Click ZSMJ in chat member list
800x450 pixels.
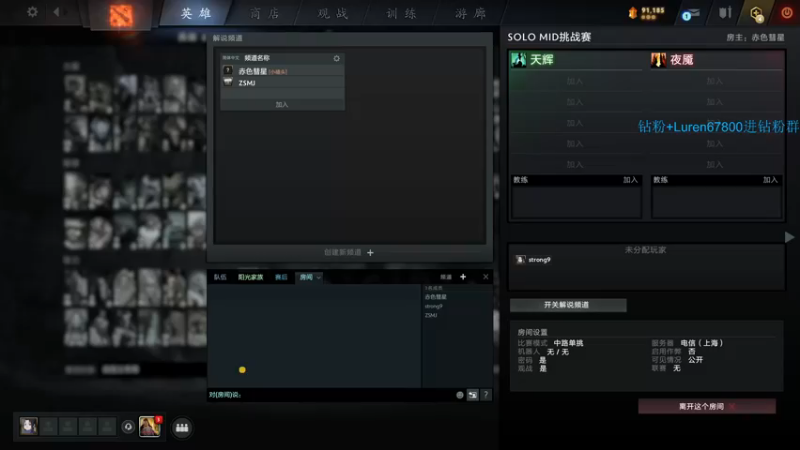[x=431, y=315]
